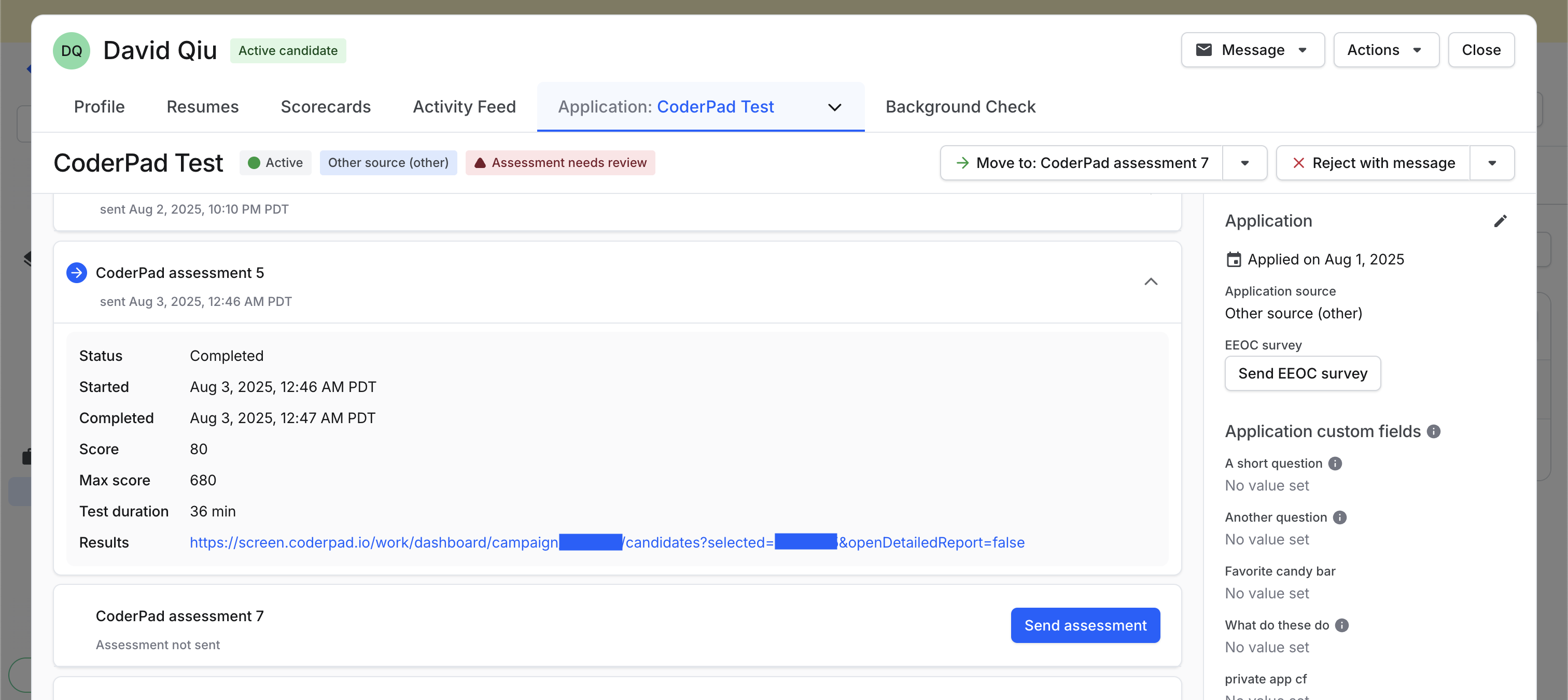Collapse the CoderPad assessment 5 section

click(1151, 282)
